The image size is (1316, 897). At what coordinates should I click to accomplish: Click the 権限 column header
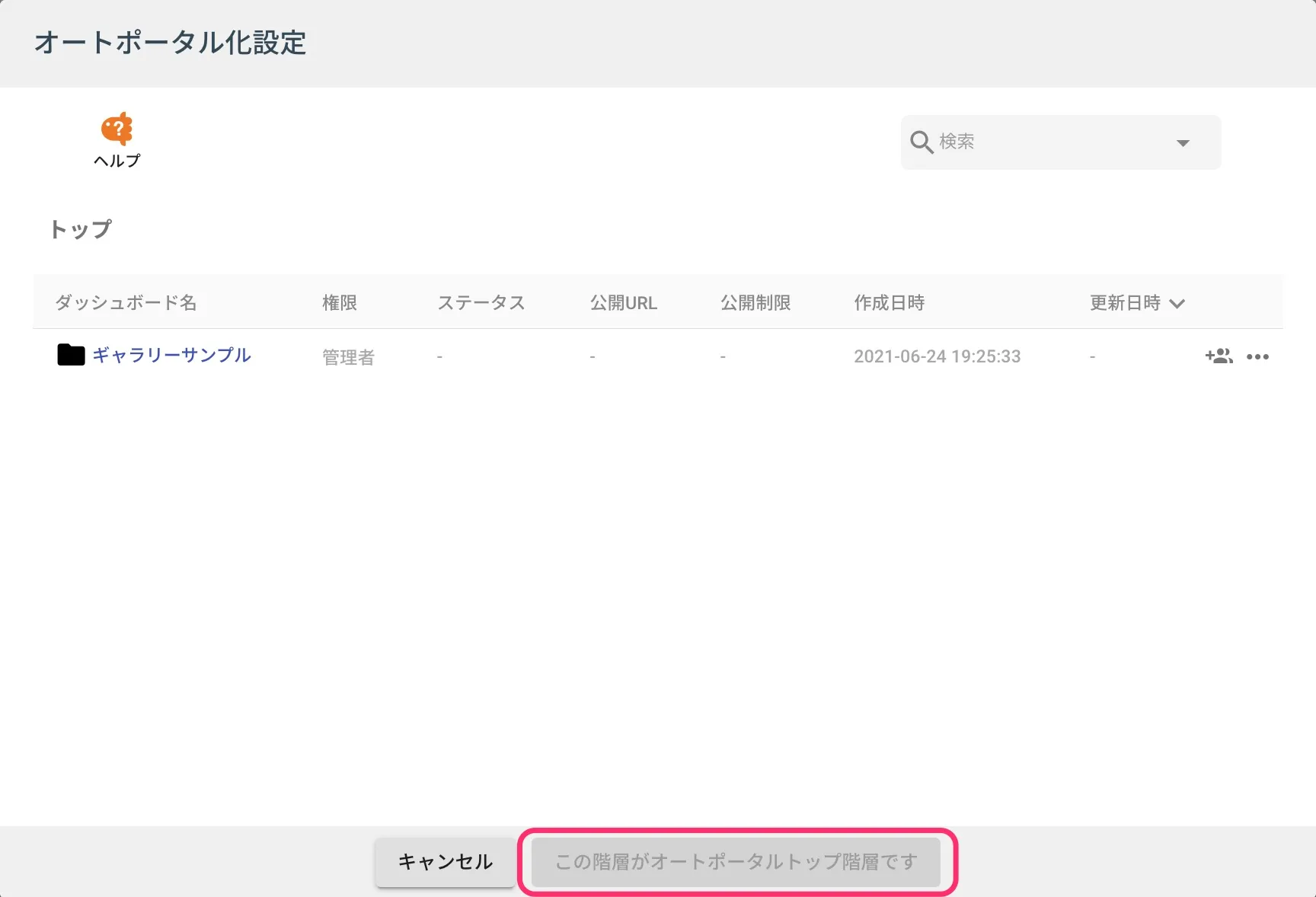click(x=340, y=303)
